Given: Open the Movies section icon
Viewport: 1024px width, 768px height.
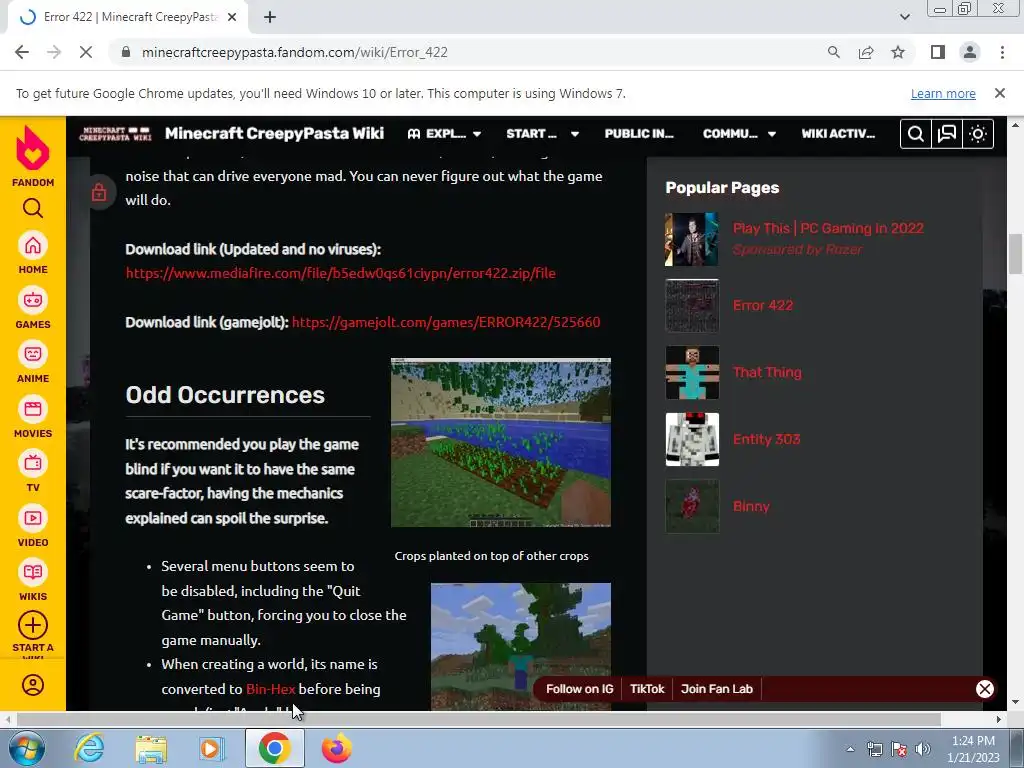Looking at the screenshot, I should (x=33, y=409).
